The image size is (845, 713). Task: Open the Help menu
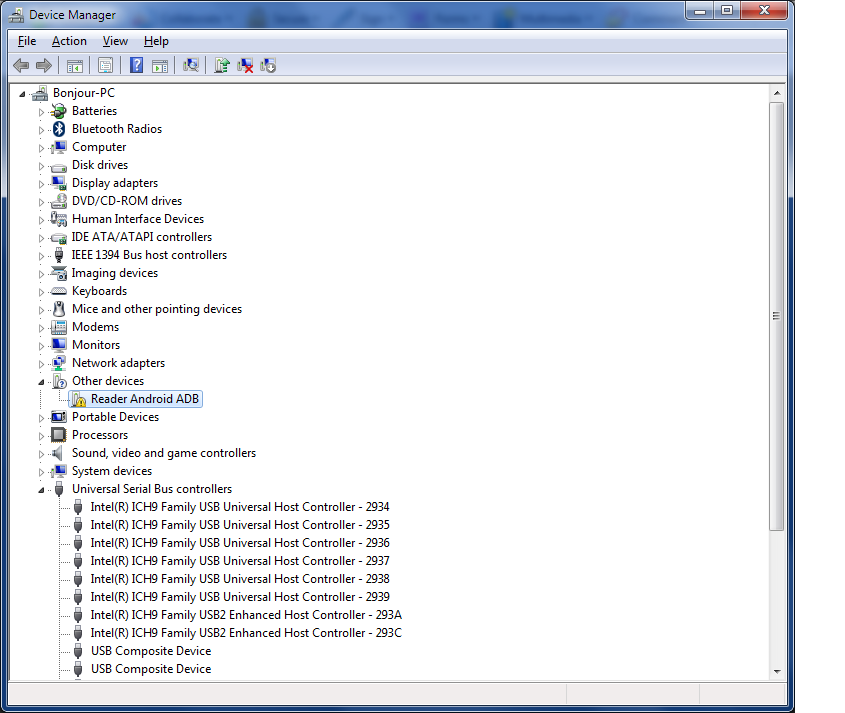point(156,41)
